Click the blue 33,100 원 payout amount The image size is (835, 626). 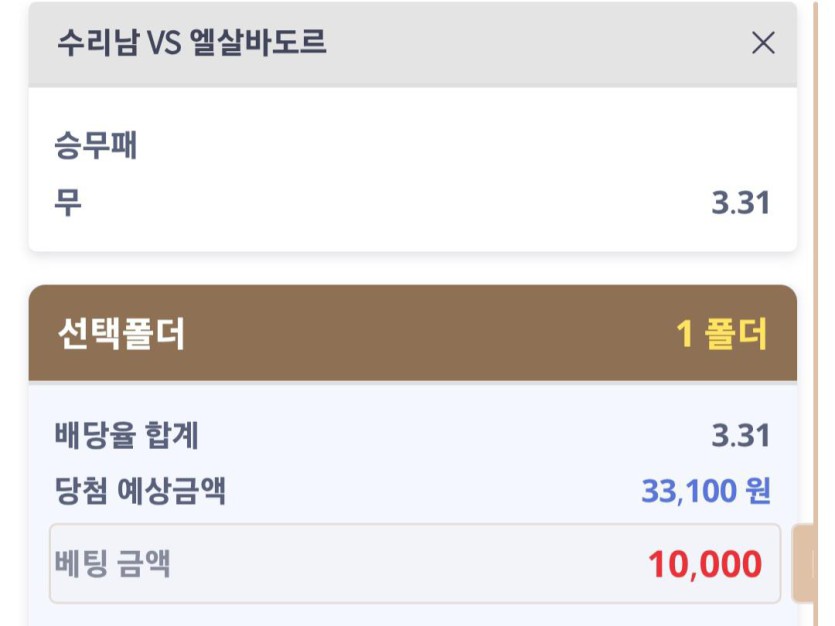(705, 491)
